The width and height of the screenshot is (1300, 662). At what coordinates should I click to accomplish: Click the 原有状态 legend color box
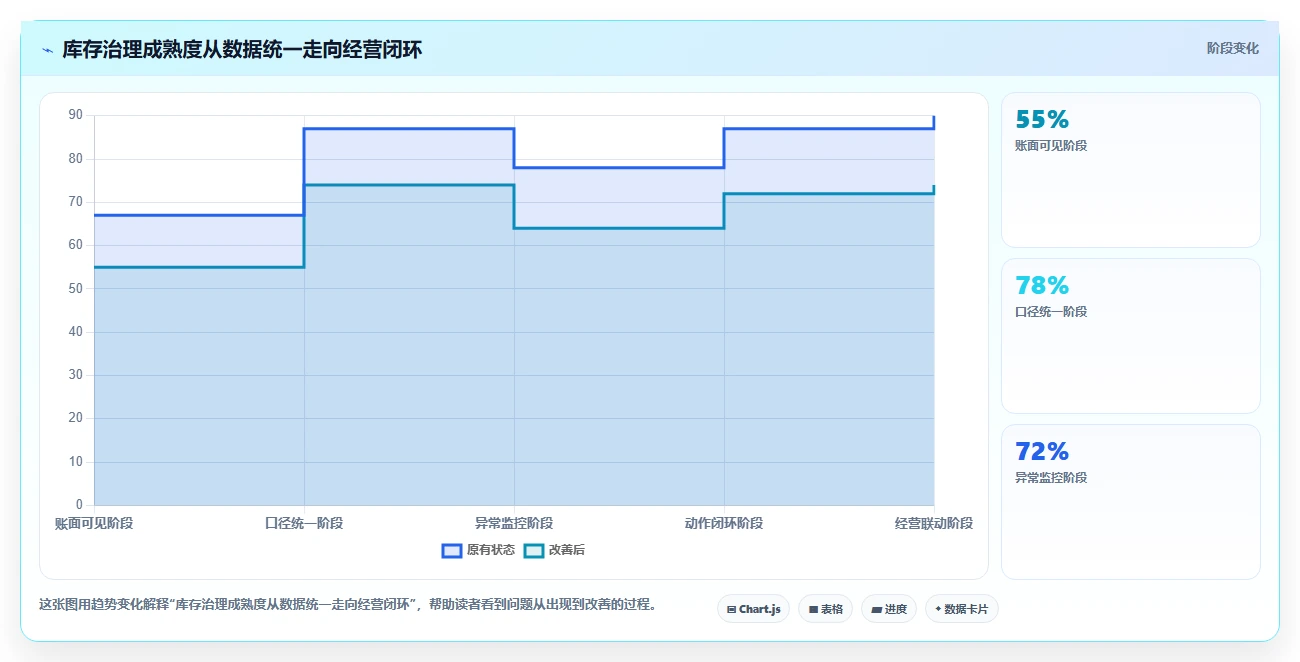[x=452, y=550]
